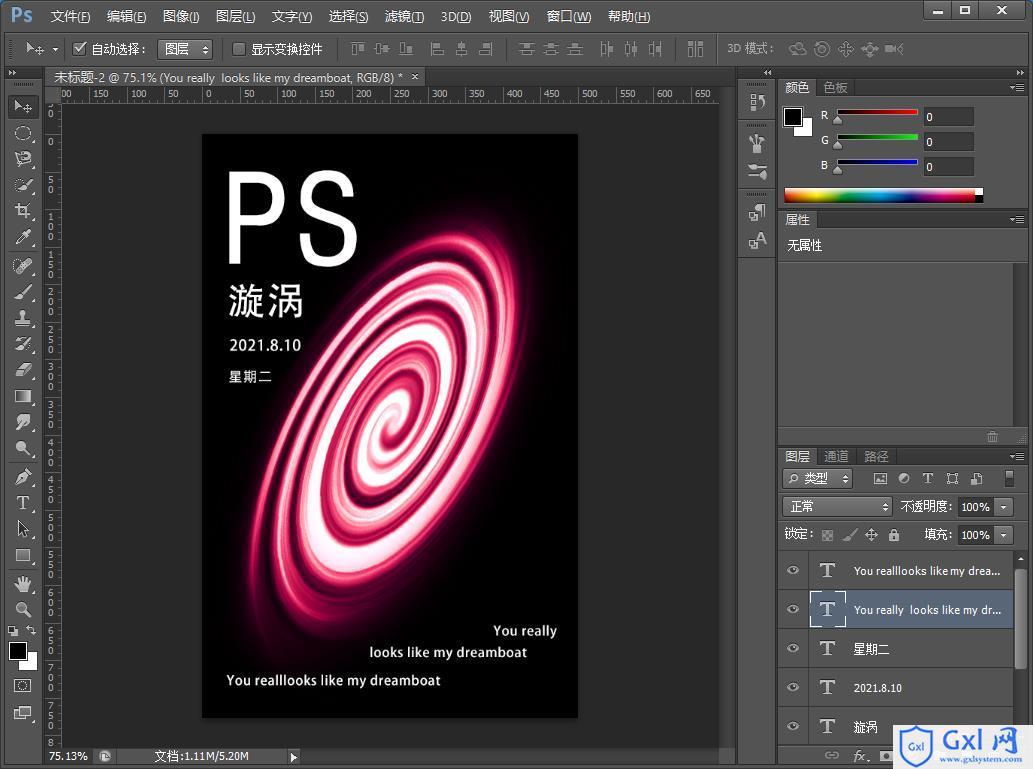The width and height of the screenshot is (1033, 769).
Task: Open the Color panel flyout menu
Action: tap(1017, 87)
